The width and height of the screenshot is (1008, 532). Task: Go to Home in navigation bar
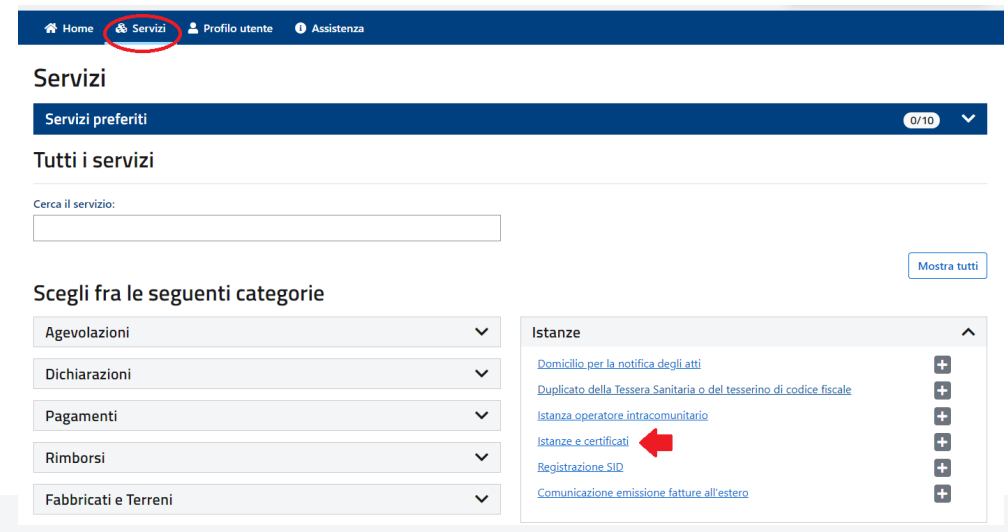pyautogui.click(x=69, y=28)
